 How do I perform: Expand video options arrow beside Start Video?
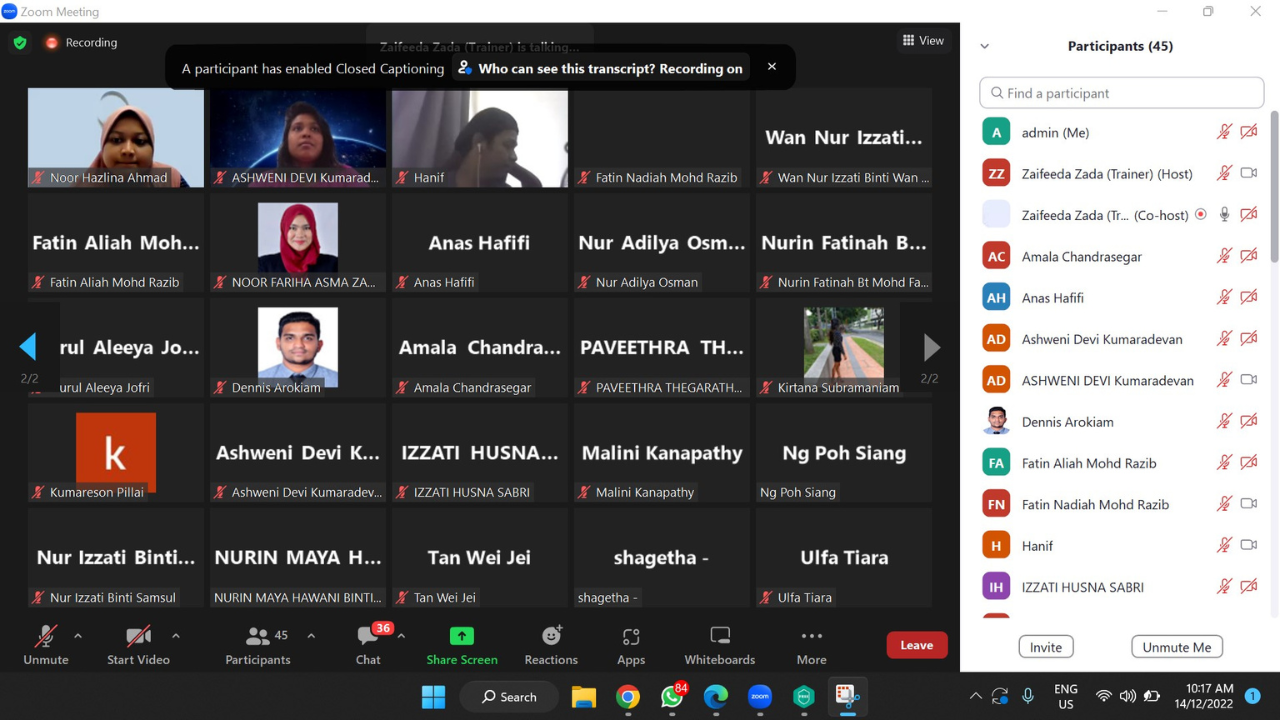[176, 636]
